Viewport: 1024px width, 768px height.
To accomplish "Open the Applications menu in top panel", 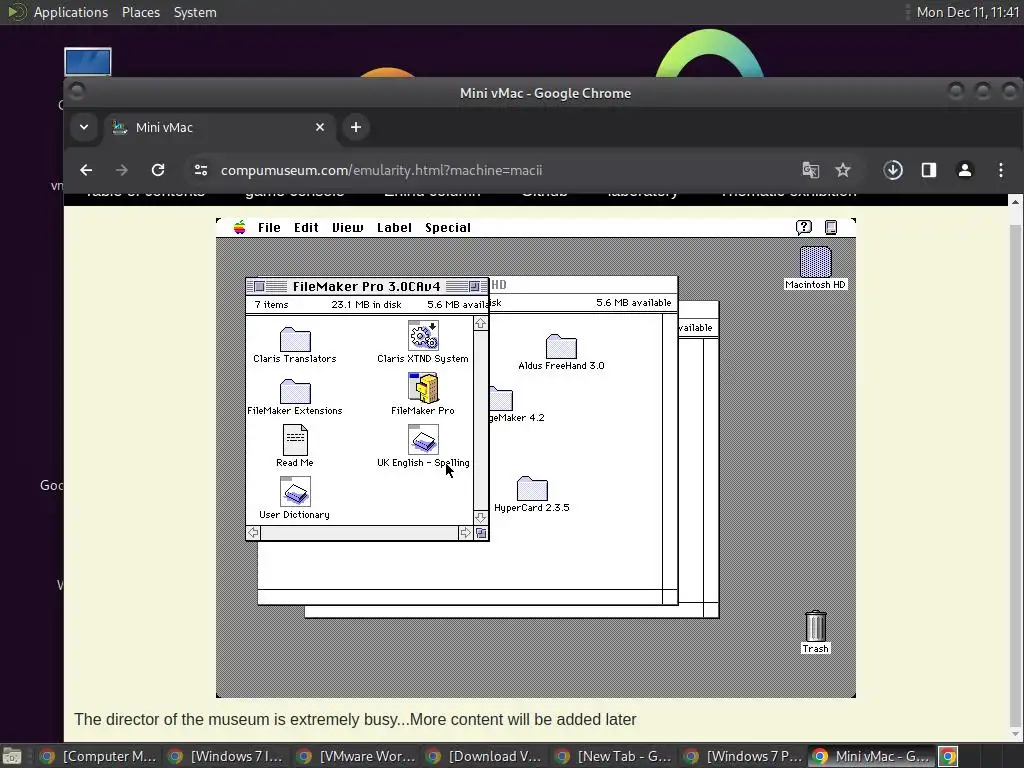I will point(71,12).
